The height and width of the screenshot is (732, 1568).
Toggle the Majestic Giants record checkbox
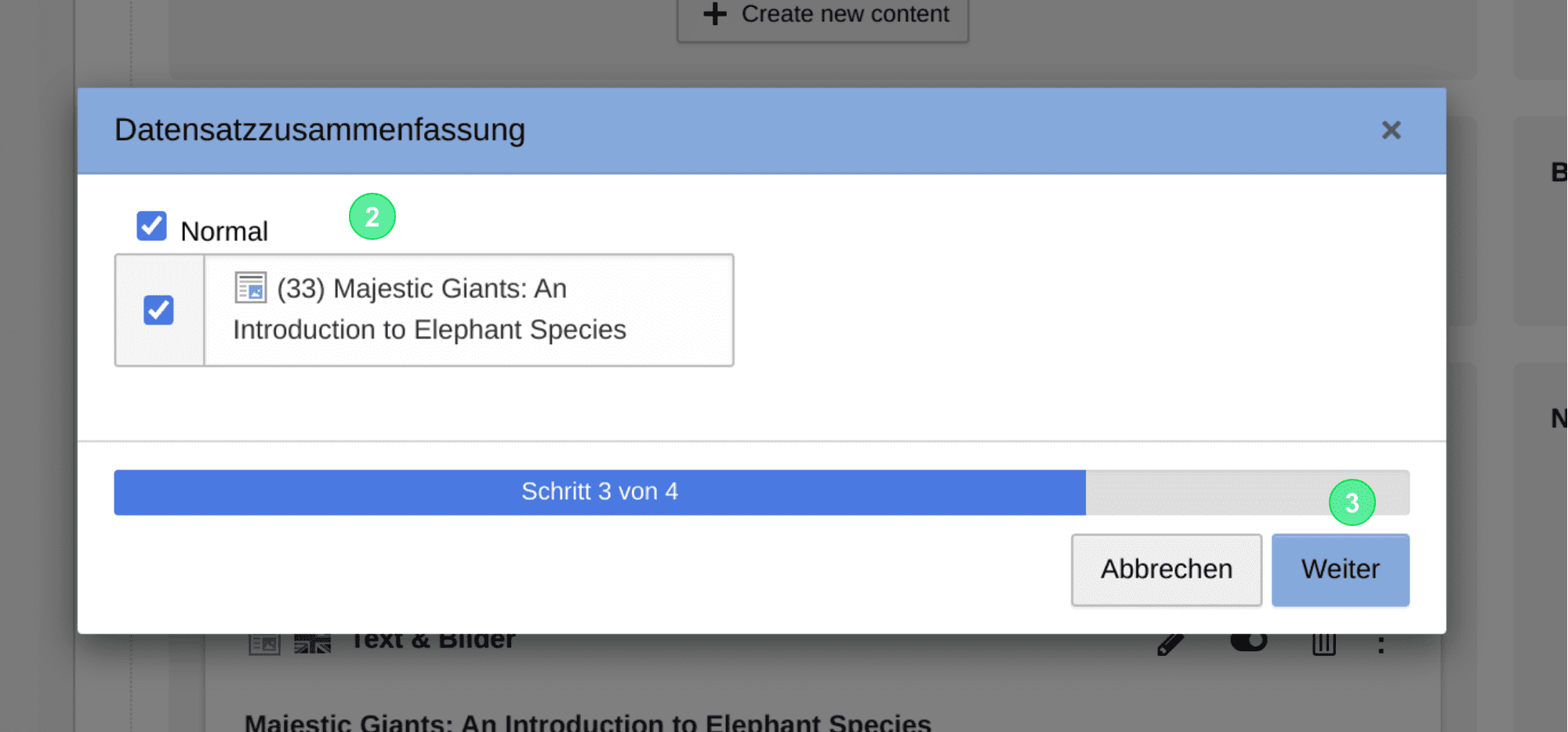click(158, 310)
